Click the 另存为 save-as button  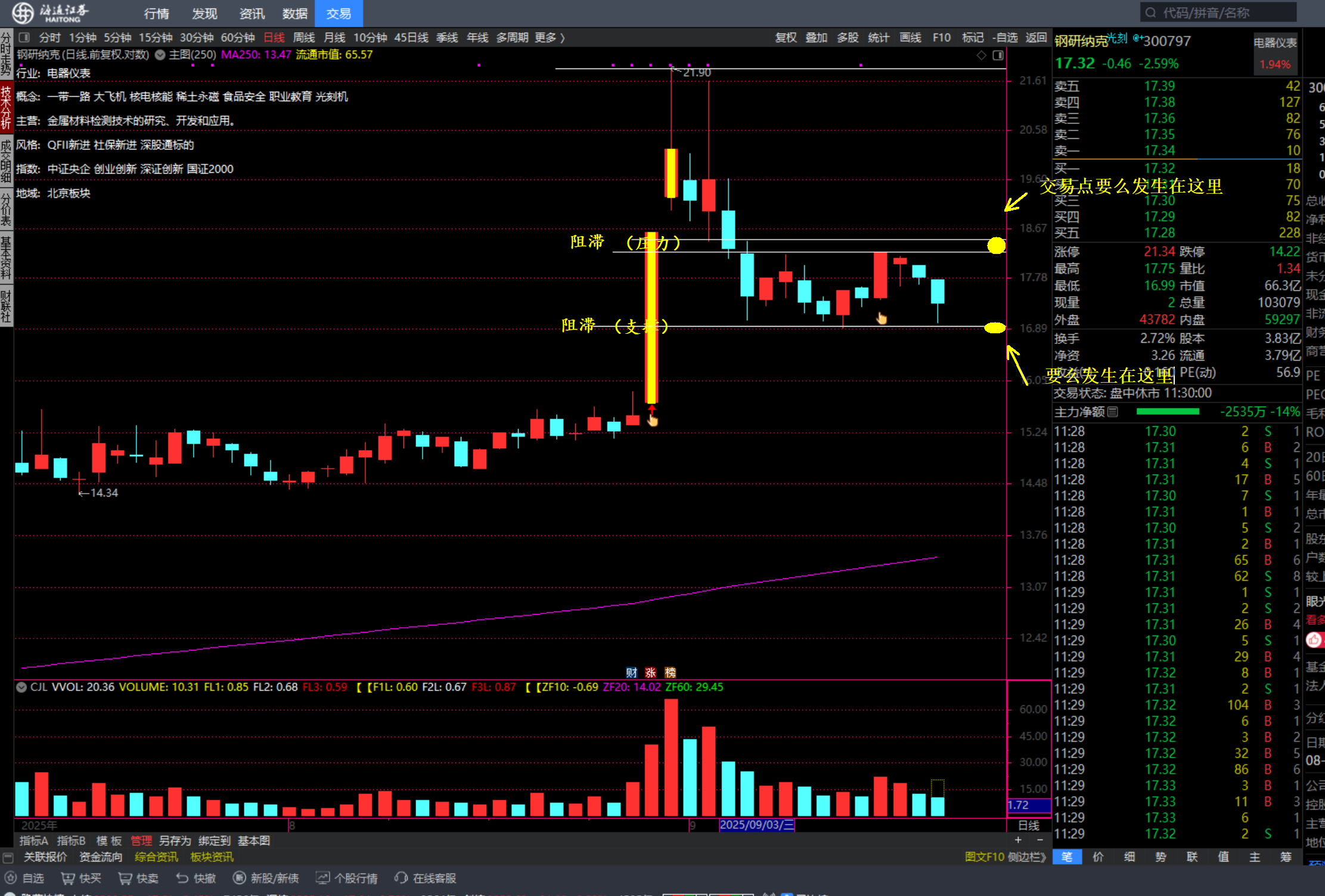pyautogui.click(x=175, y=841)
